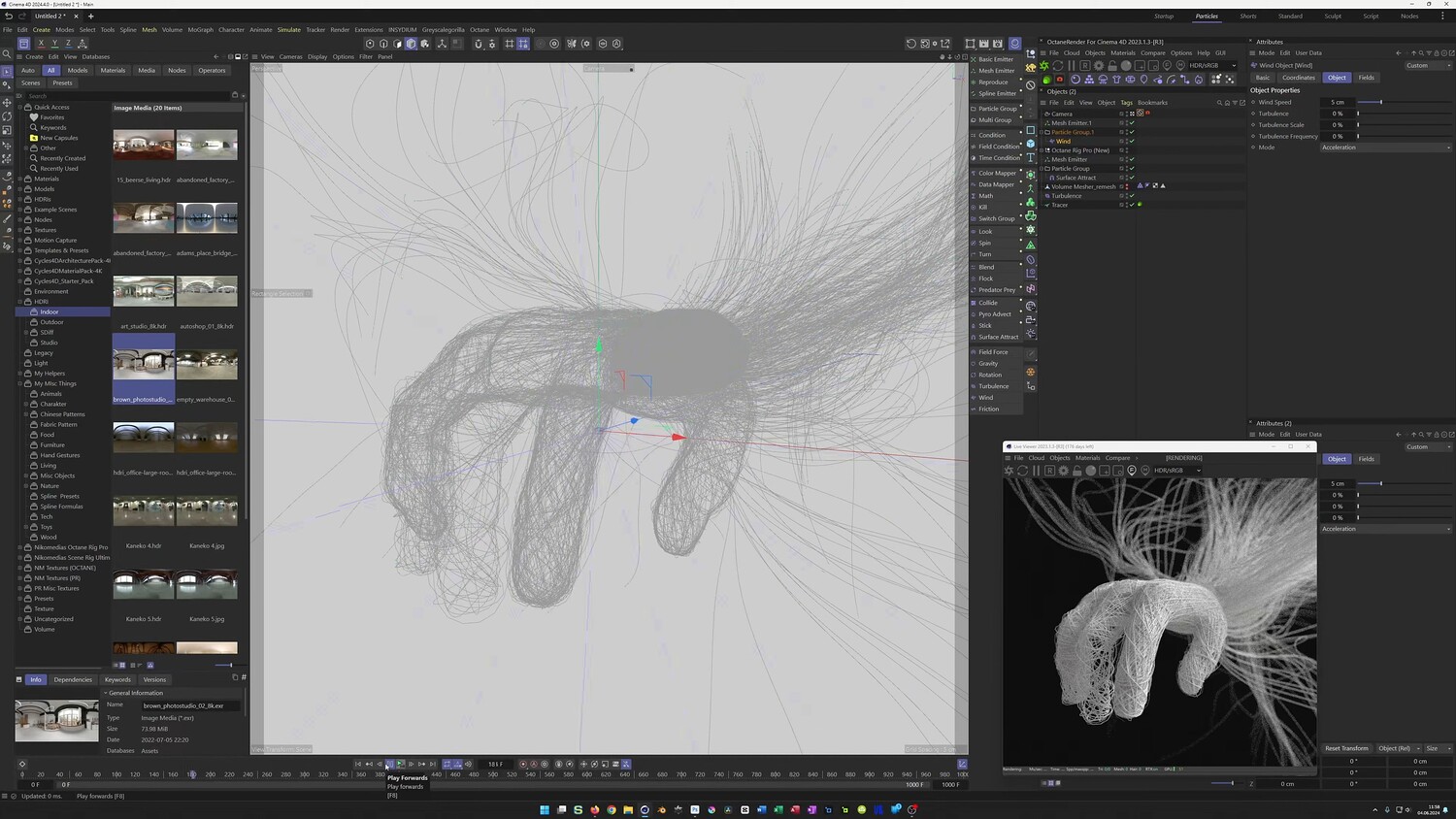Adjust the Turbulence Scale slider
This screenshot has width=1456, height=819.
pos(1405,125)
